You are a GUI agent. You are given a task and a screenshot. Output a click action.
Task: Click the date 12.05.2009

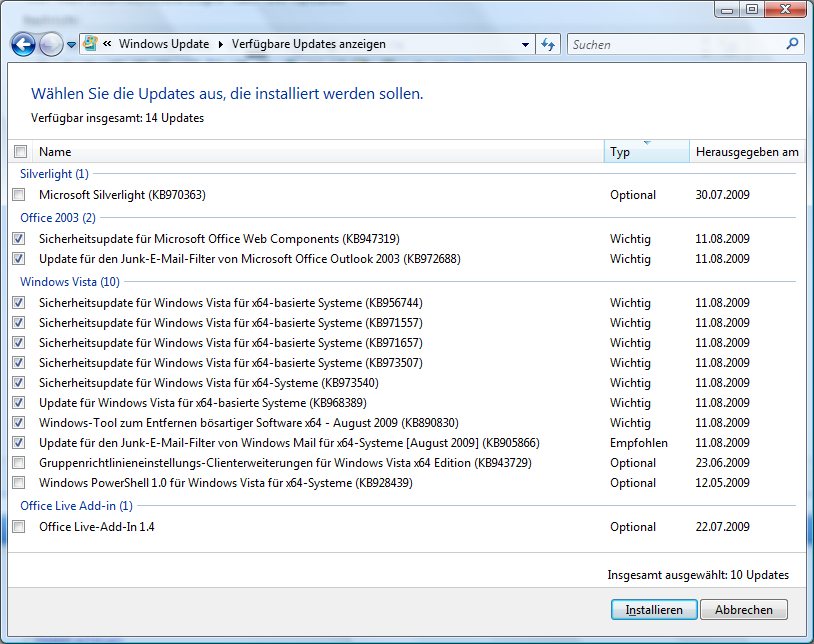pyautogui.click(x=722, y=483)
